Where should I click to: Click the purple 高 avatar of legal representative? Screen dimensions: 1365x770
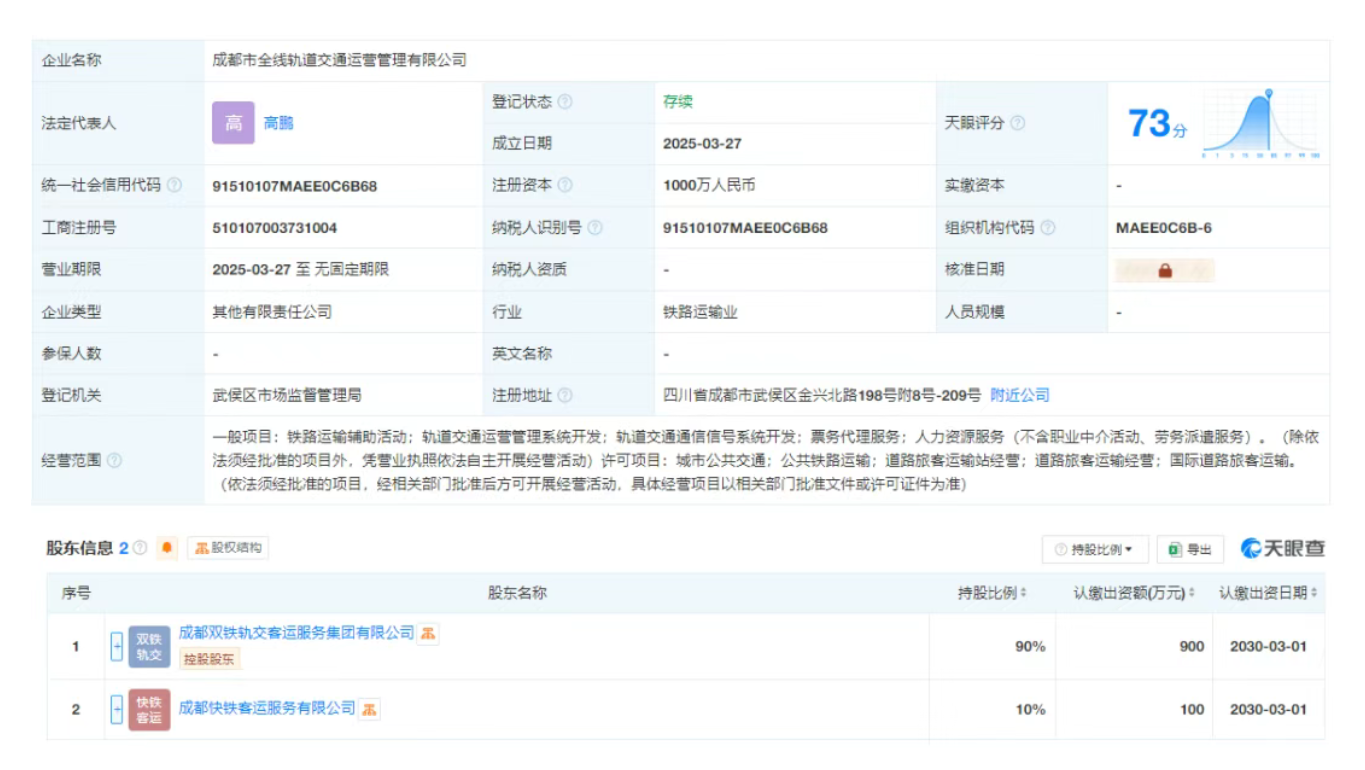tap(233, 123)
